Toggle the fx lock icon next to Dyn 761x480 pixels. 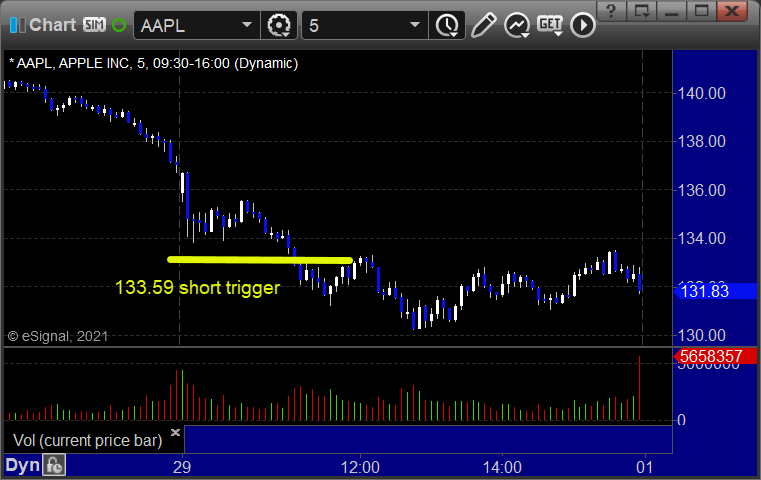pyautogui.click(x=53, y=465)
